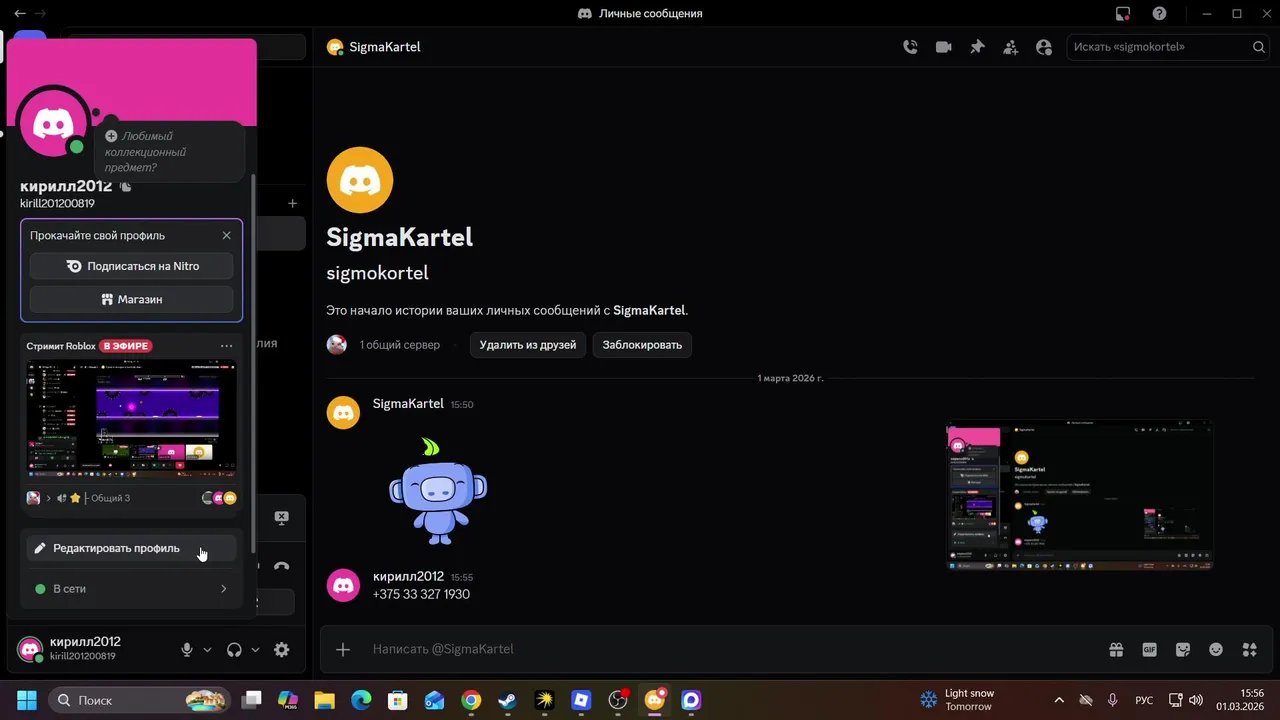Image resolution: width=1280 pixels, height=720 pixels.
Task: Click the Заблокировать button
Action: 642,345
